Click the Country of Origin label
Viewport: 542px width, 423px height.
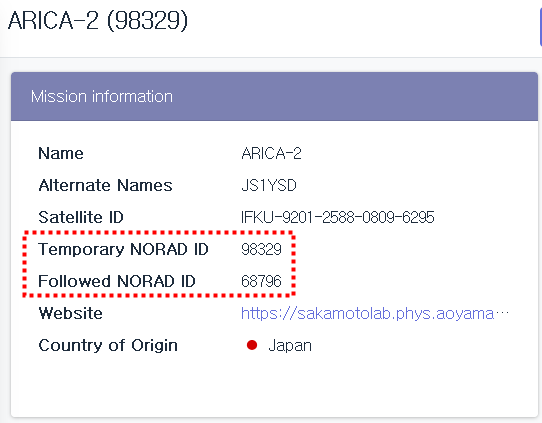[108, 345]
